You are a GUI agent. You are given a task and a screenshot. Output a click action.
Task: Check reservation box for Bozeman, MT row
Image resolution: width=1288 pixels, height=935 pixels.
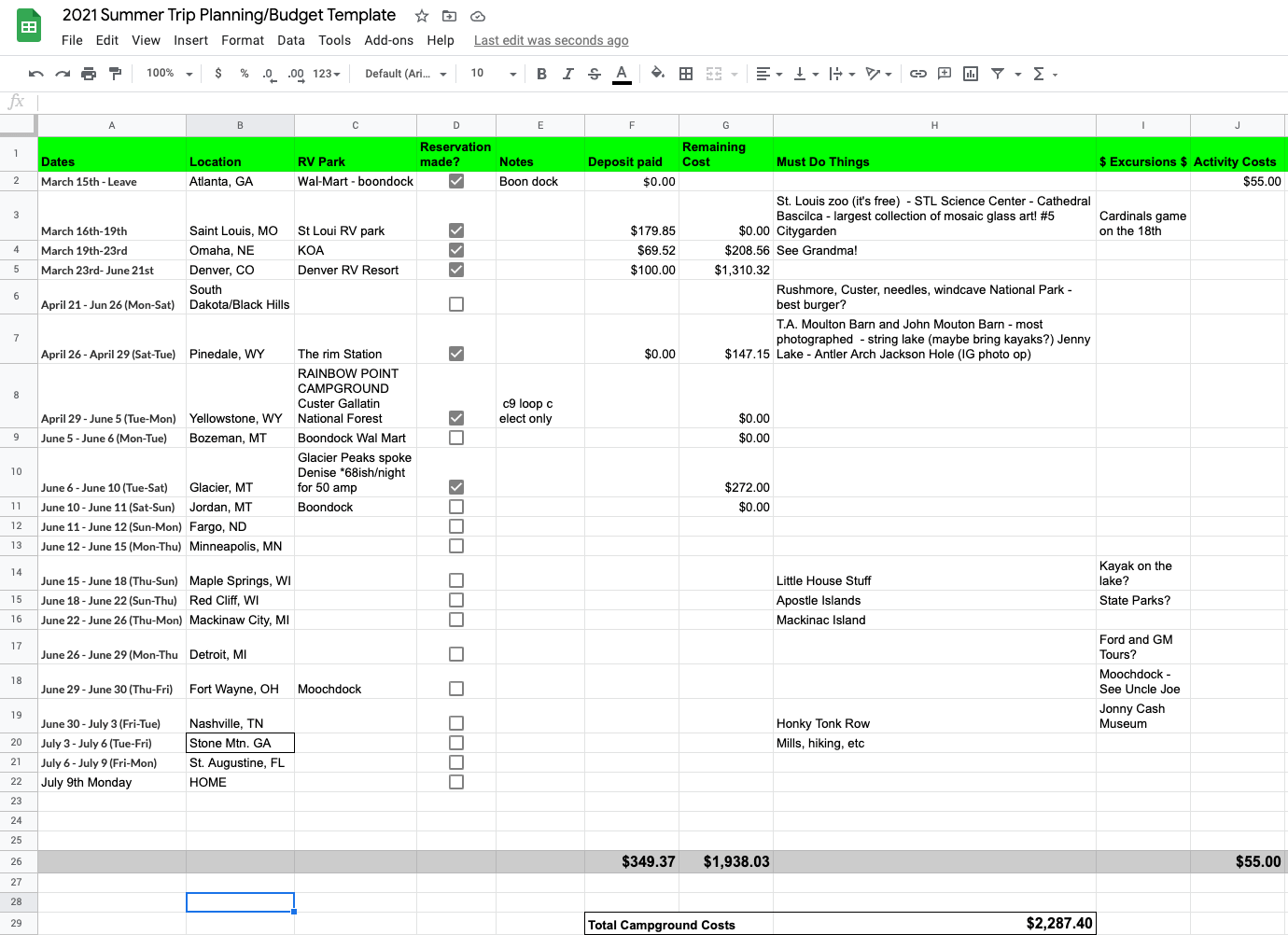coord(456,438)
